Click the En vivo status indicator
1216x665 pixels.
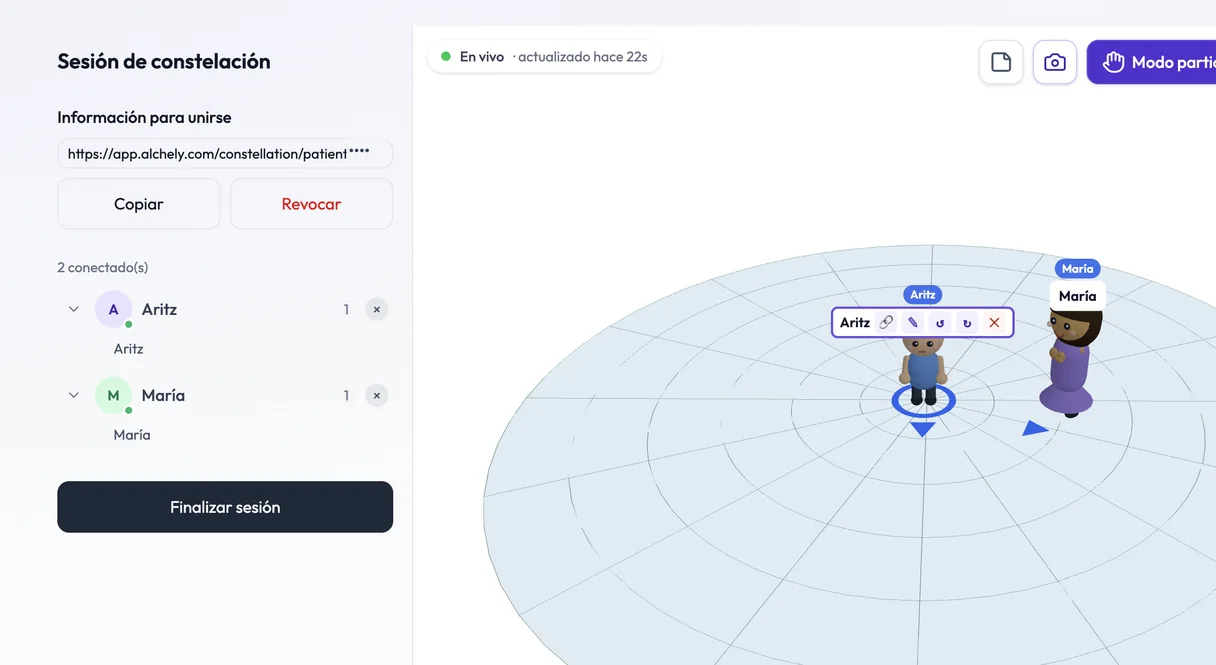[544, 57]
